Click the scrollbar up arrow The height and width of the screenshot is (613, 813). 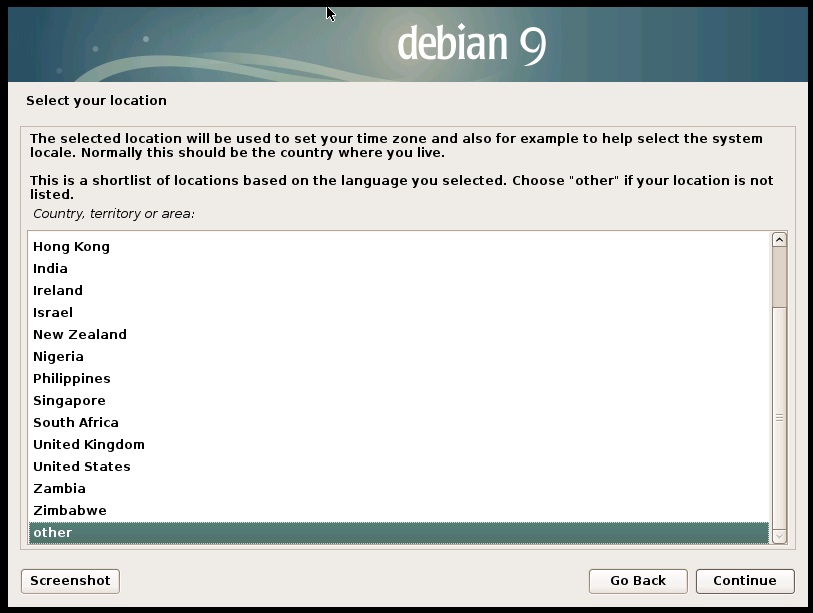coord(779,240)
